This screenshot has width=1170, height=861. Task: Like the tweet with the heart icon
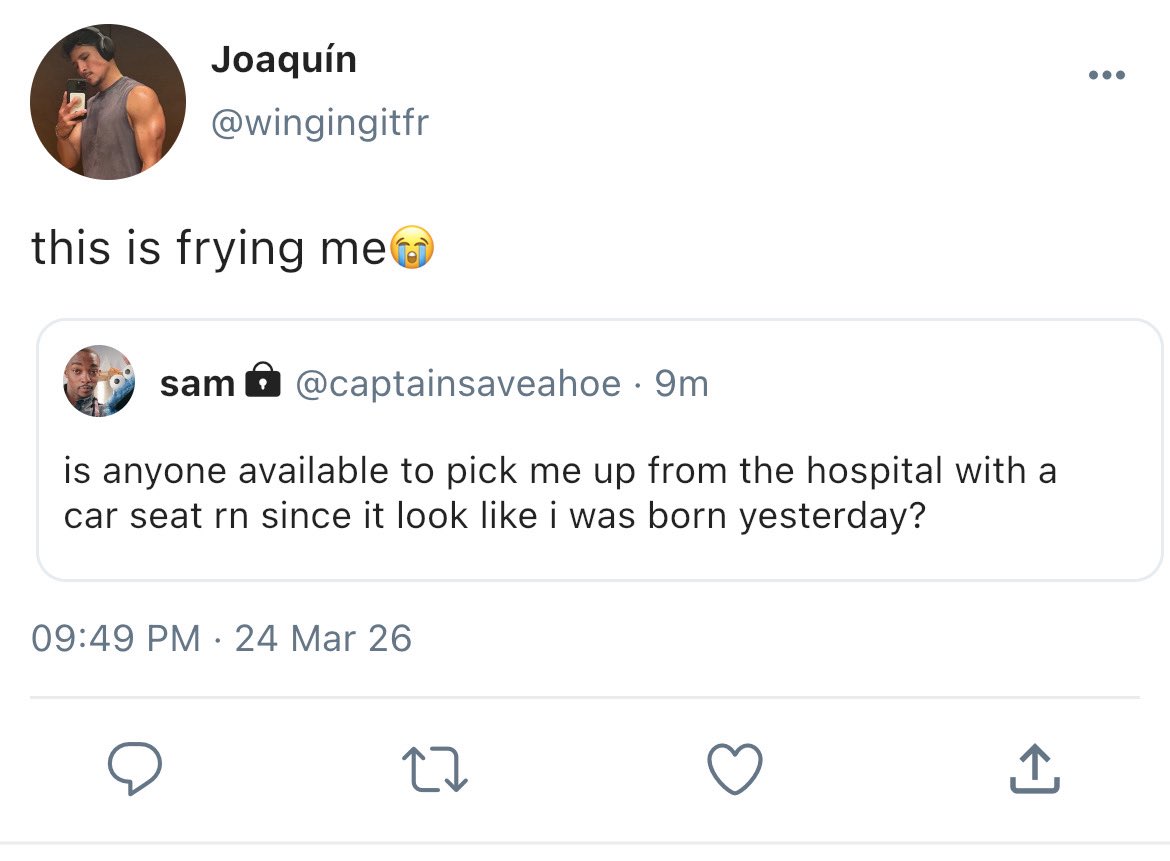pos(735,770)
